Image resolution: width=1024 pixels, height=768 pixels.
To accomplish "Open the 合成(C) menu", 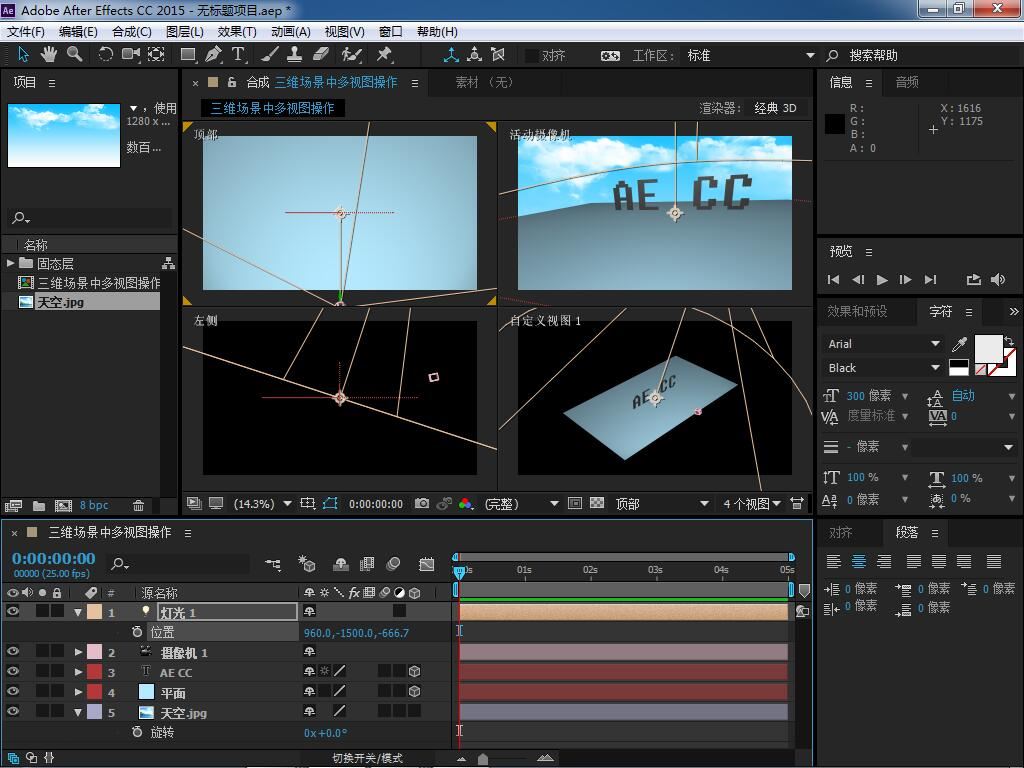I will (131, 31).
